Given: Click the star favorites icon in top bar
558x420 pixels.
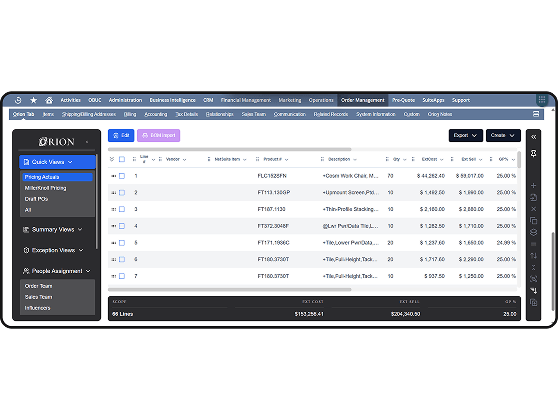Looking at the screenshot, I should 33,100.
